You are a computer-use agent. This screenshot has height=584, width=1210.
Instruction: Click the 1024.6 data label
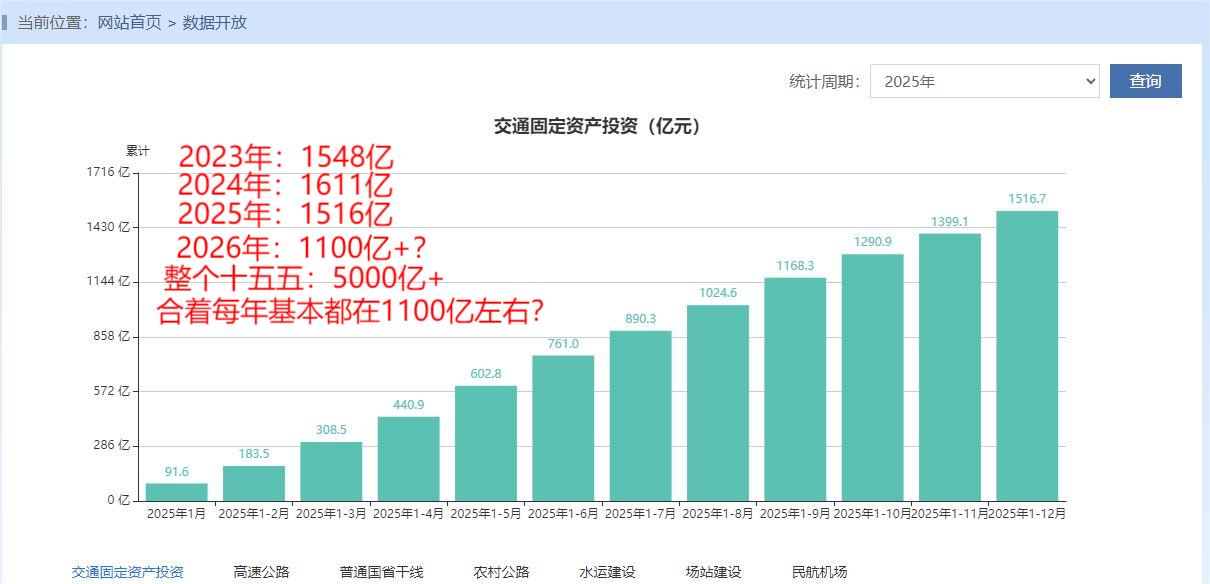click(x=718, y=293)
